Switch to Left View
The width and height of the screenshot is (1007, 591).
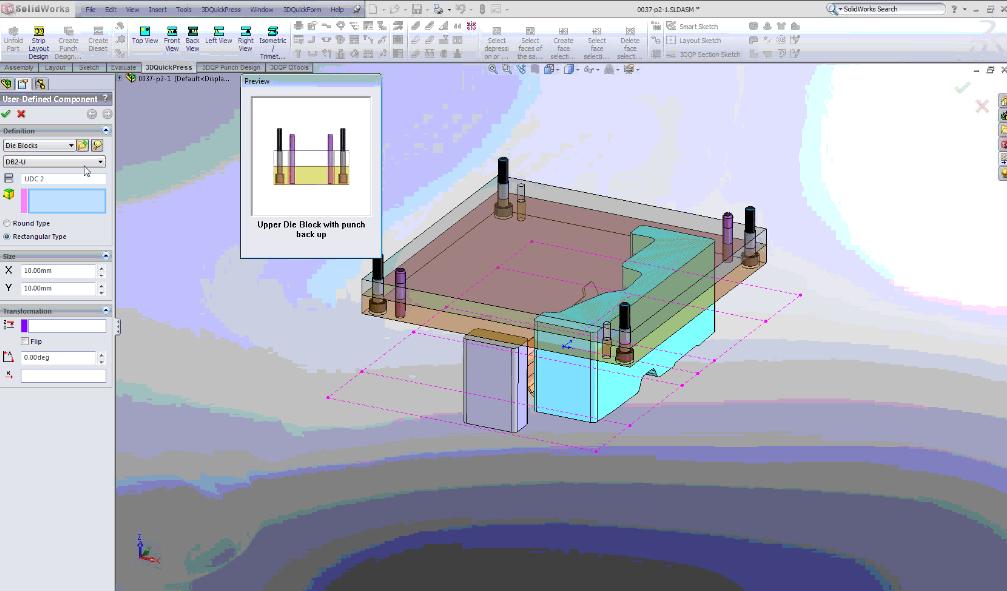218,35
